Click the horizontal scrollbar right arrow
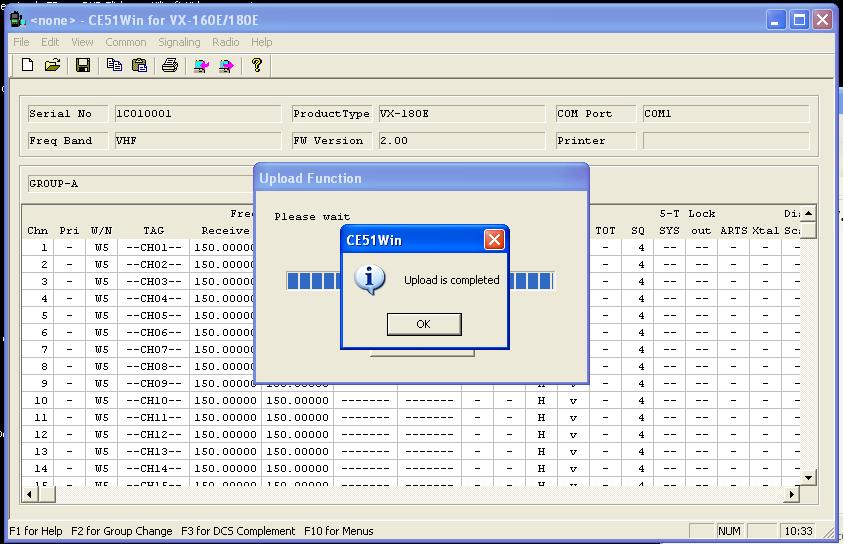The image size is (843, 544). click(791, 494)
